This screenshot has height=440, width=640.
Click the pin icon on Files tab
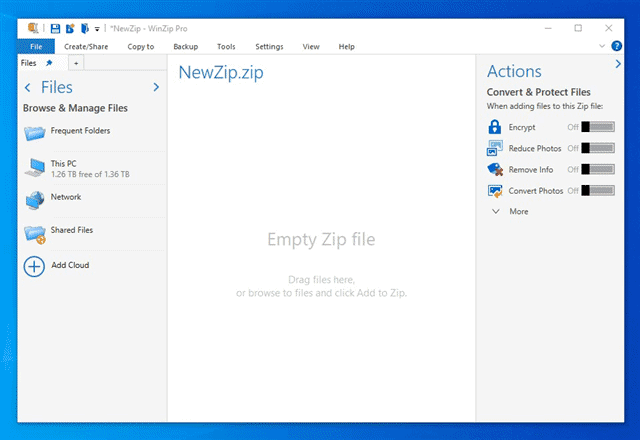pyautogui.click(x=49, y=63)
